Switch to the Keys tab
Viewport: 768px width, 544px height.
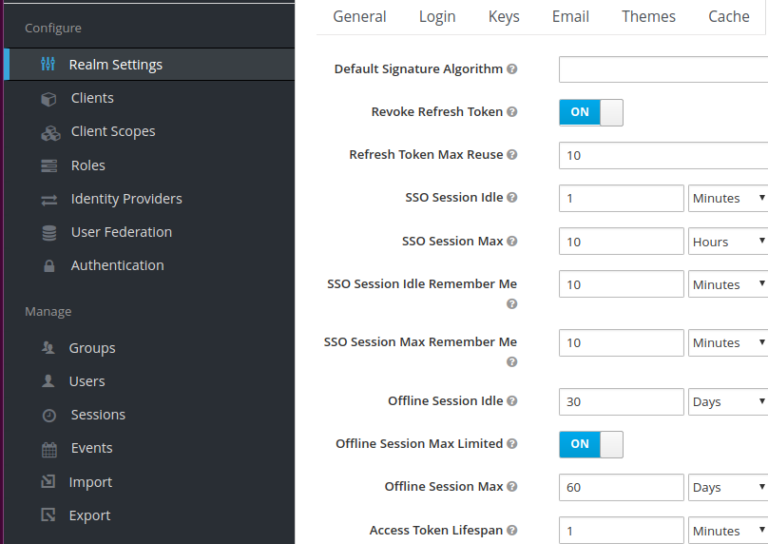click(x=504, y=17)
